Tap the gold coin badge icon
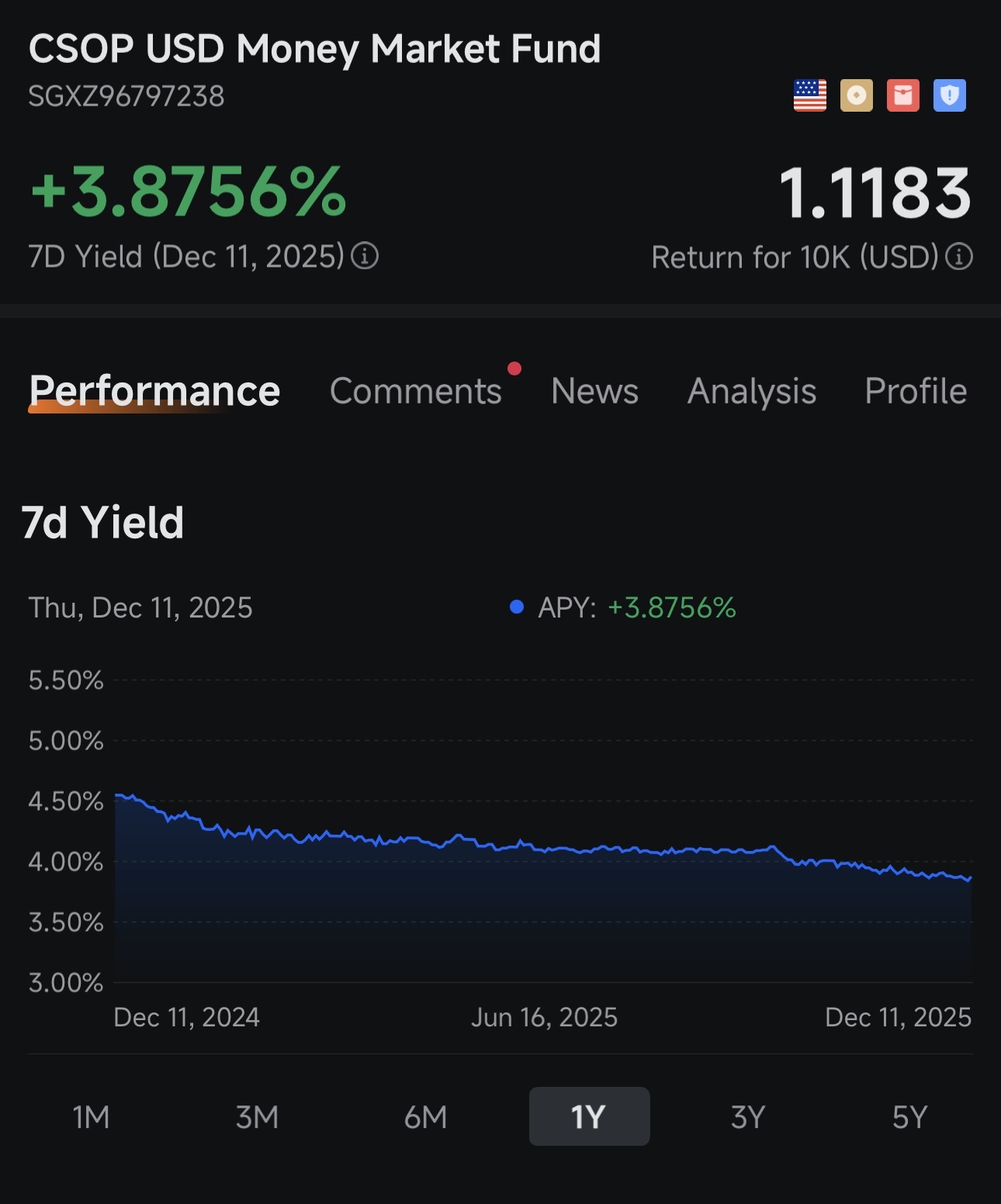1001x1204 pixels. pos(857,95)
